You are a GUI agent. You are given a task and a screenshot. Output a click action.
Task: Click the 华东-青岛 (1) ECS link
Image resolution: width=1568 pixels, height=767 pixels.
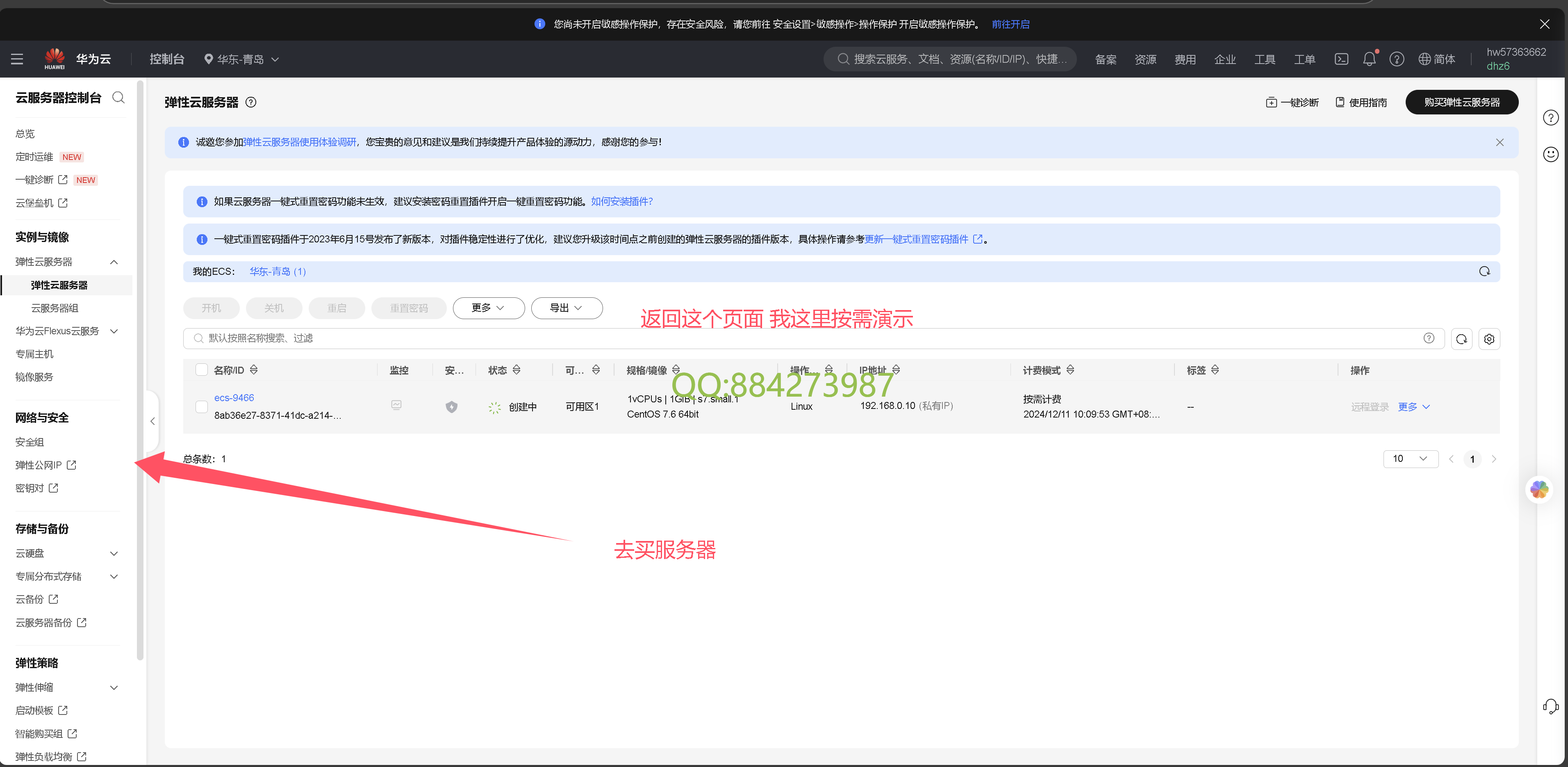click(278, 272)
